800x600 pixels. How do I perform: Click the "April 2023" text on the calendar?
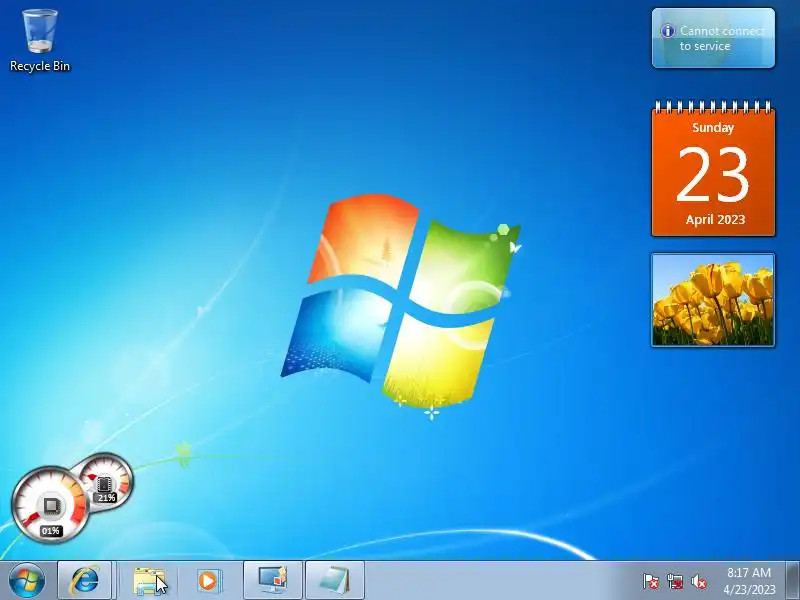715,219
